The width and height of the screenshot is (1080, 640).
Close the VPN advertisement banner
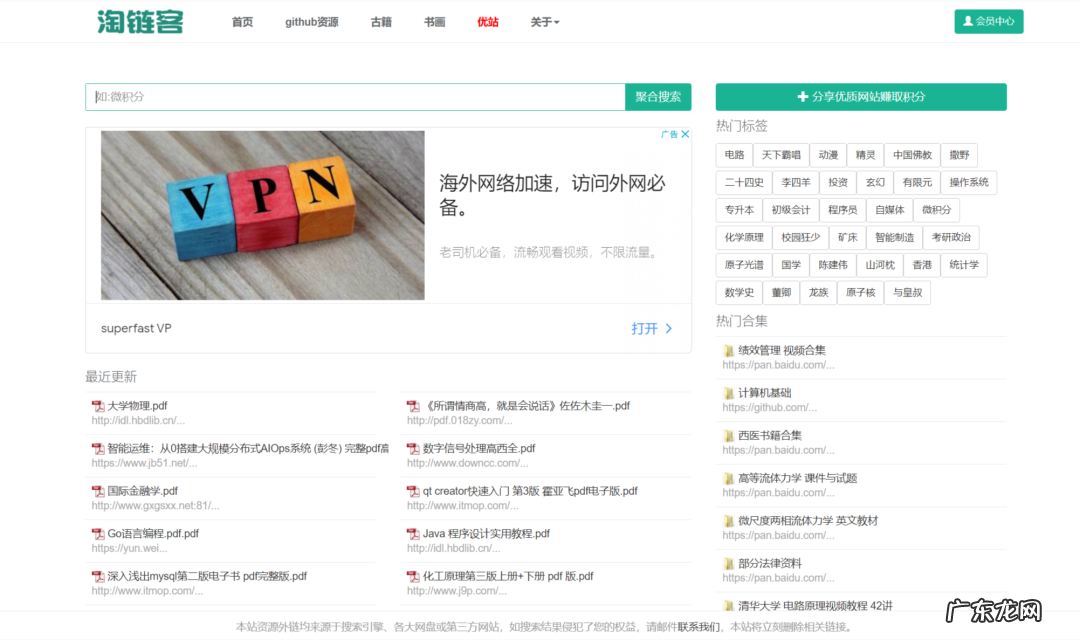(x=686, y=132)
